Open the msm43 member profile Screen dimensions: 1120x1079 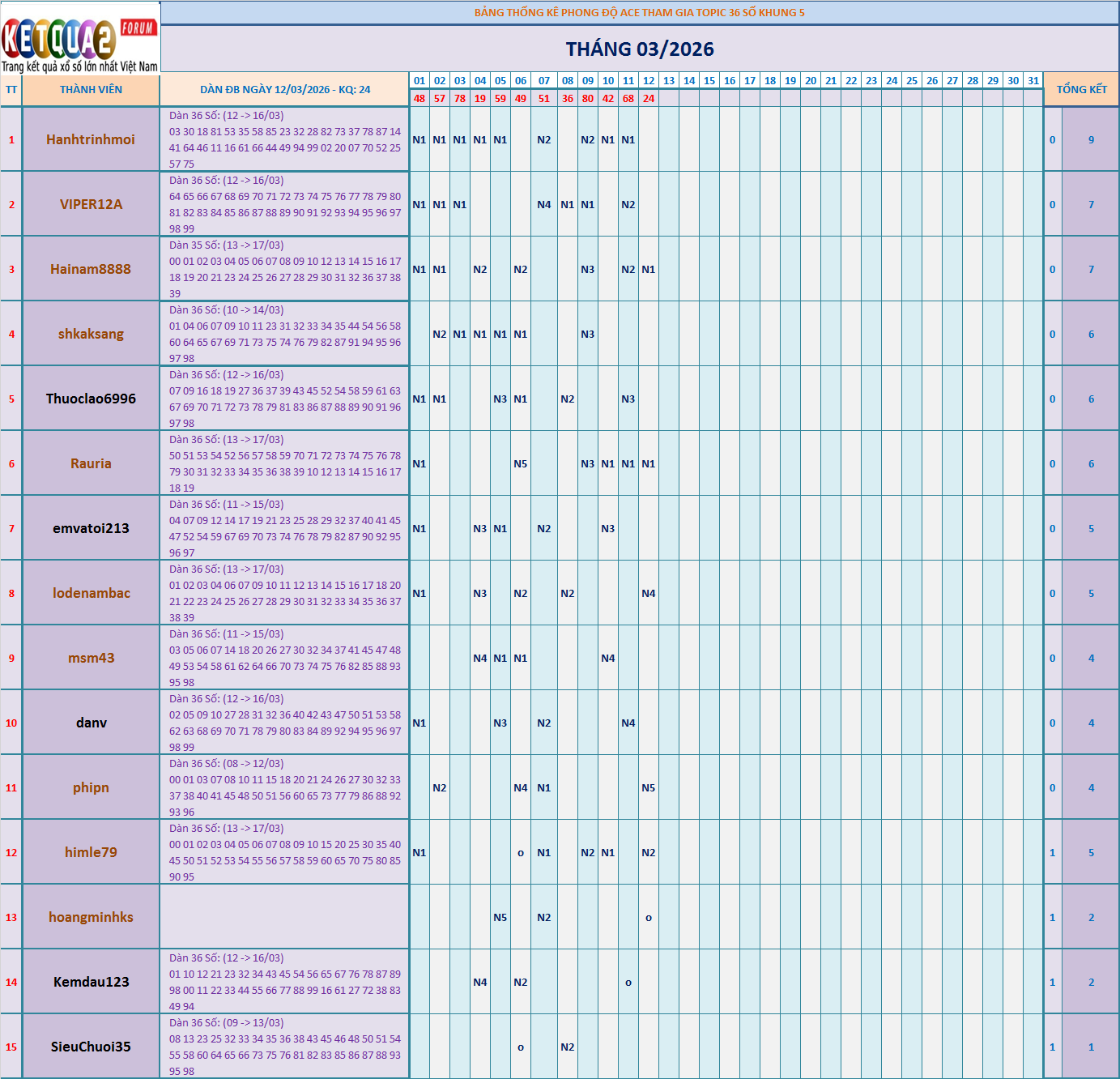91,658
